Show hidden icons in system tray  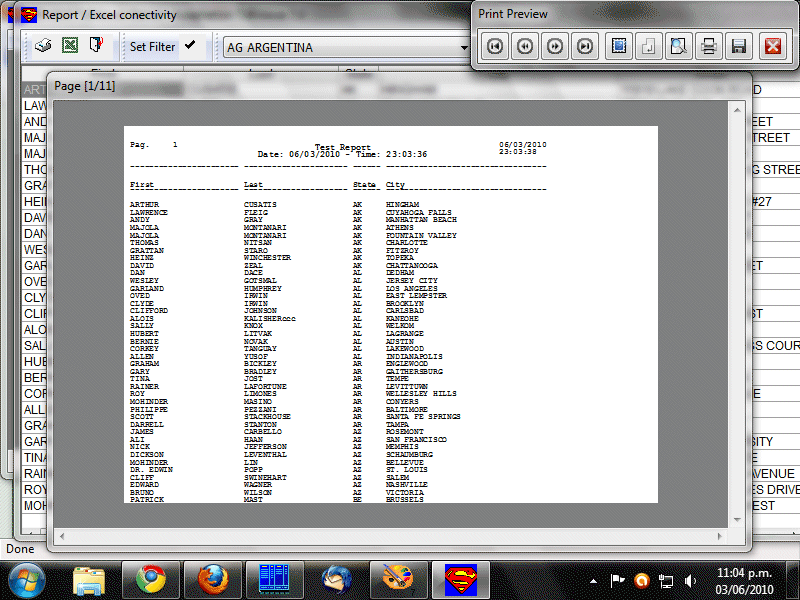coord(594,580)
